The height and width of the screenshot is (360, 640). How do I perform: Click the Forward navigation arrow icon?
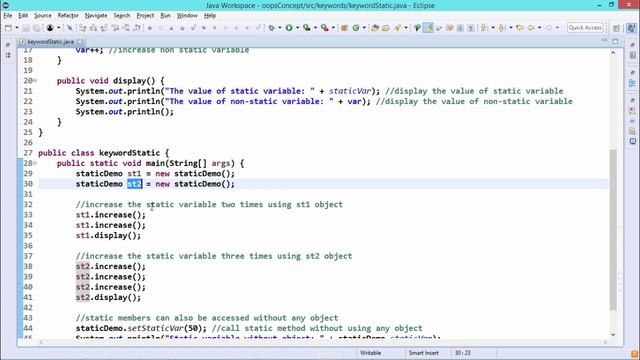(x=549, y=28)
